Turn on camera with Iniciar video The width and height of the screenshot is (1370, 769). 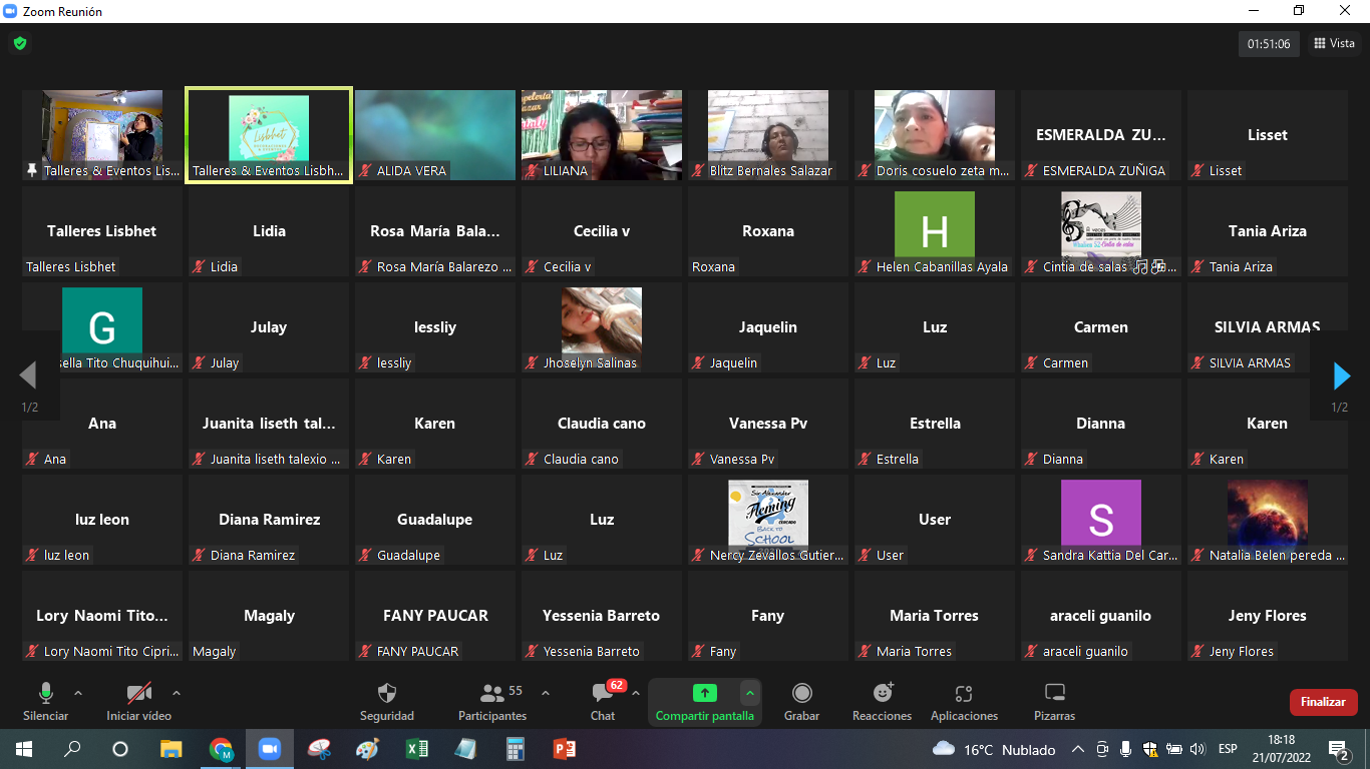pyautogui.click(x=139, y=701)
